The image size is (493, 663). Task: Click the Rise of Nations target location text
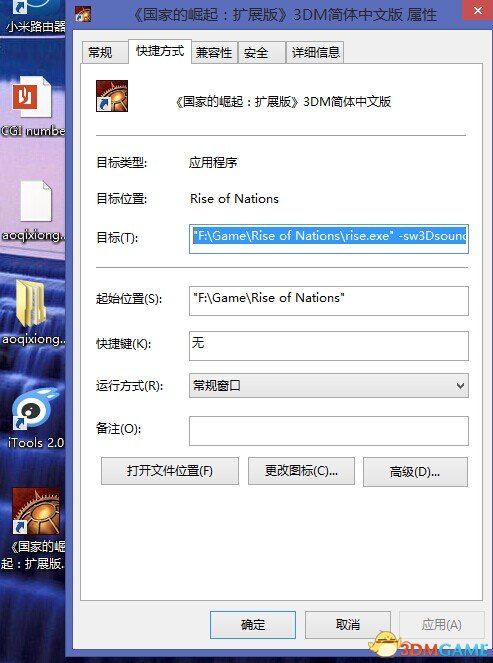(234, 199)
